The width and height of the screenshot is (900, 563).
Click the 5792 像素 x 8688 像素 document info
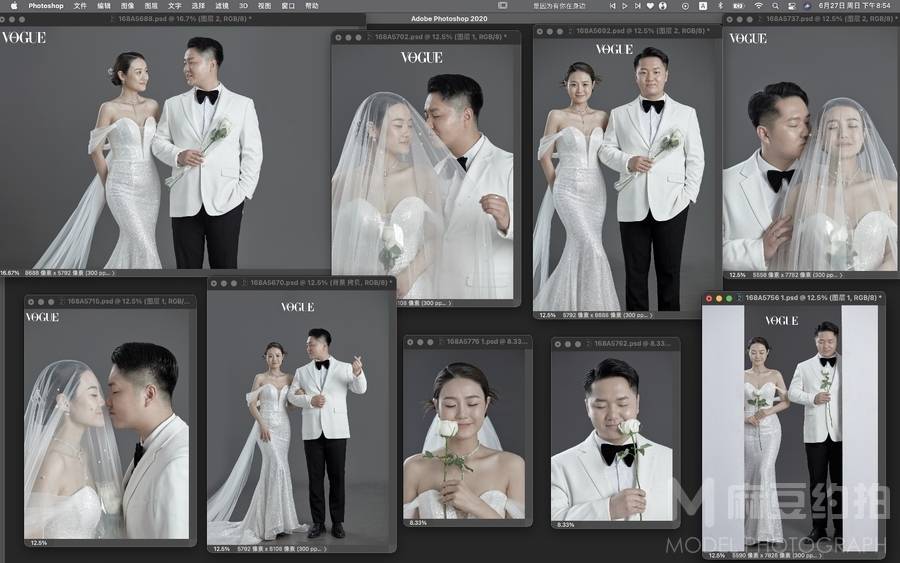[x=606, y=315]
